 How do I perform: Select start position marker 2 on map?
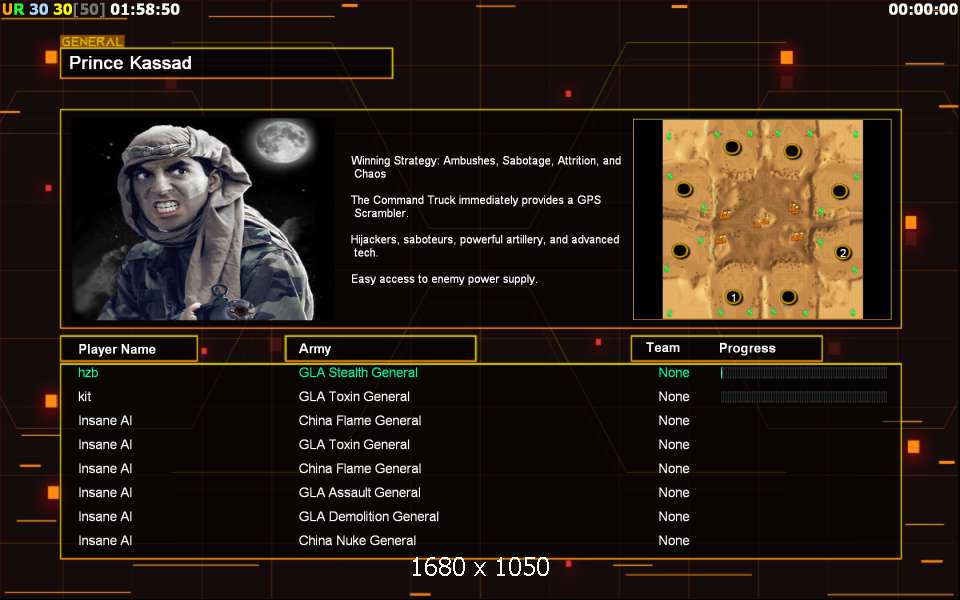[x=843, y=252]
